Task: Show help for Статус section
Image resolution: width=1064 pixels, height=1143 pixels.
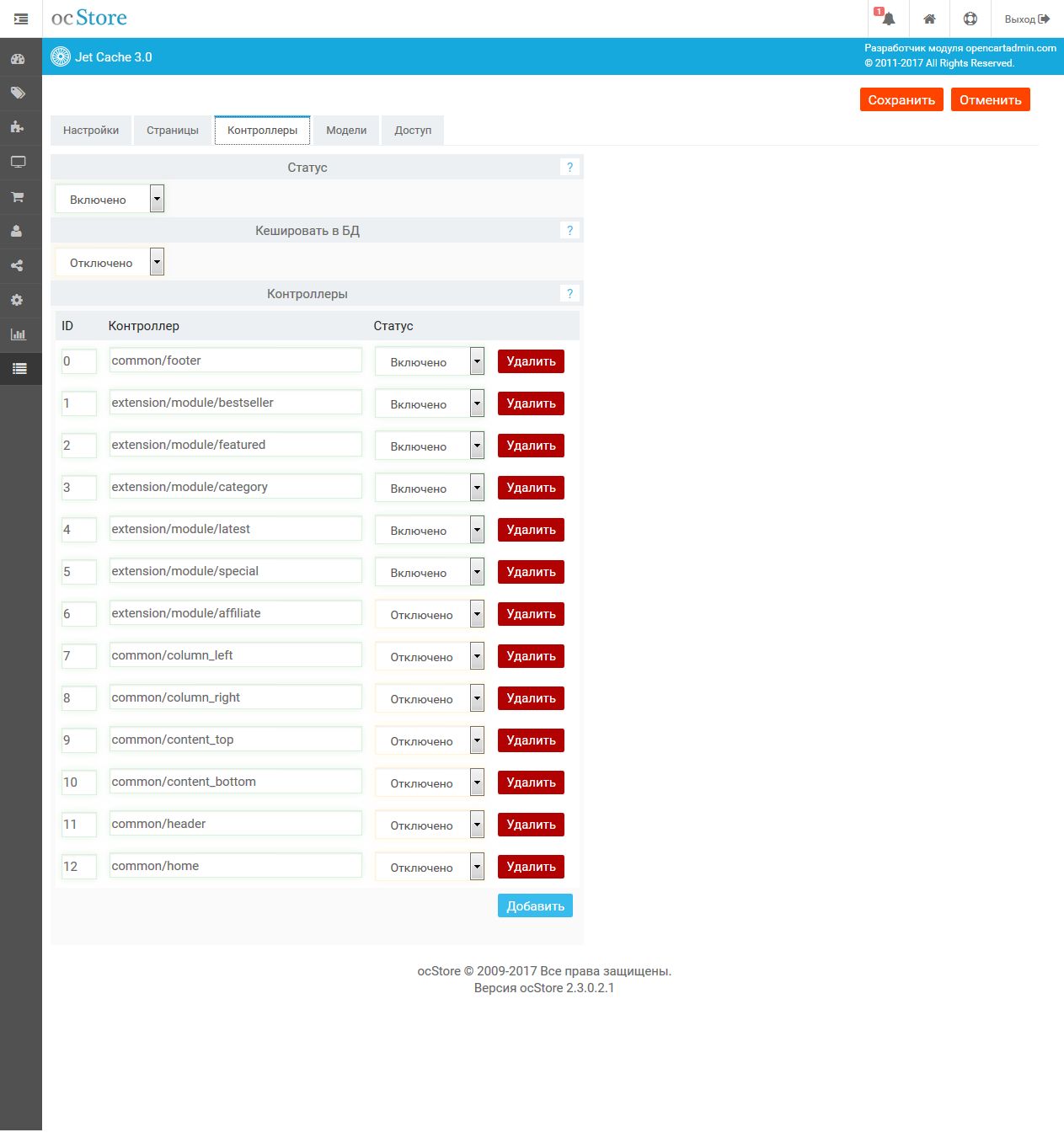Action: point(570,168)
